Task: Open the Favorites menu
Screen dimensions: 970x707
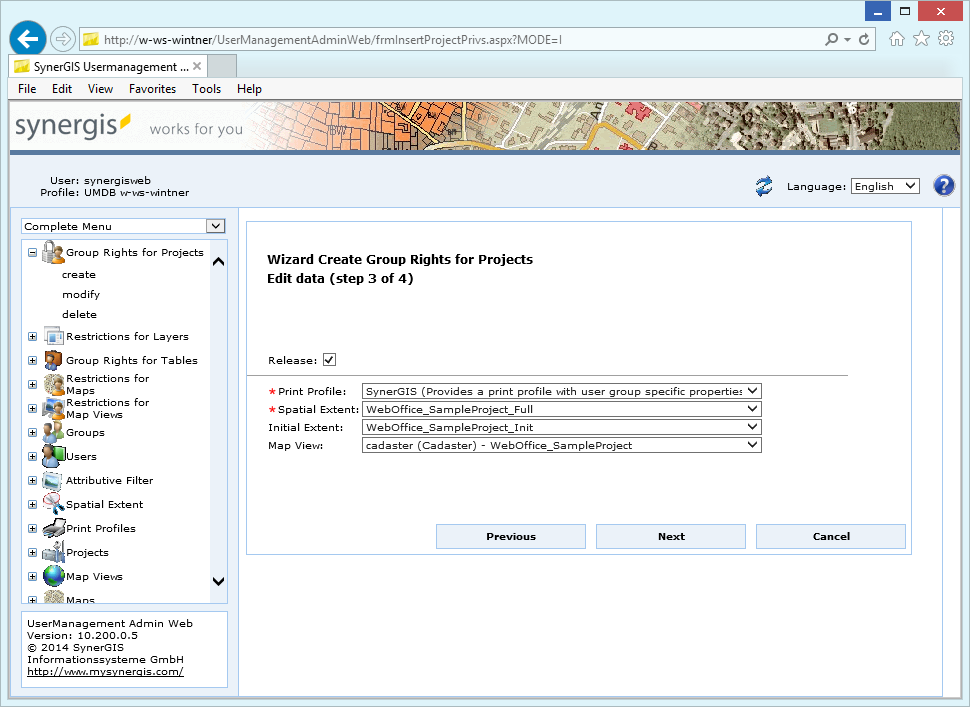Action: tap(152, 88)
